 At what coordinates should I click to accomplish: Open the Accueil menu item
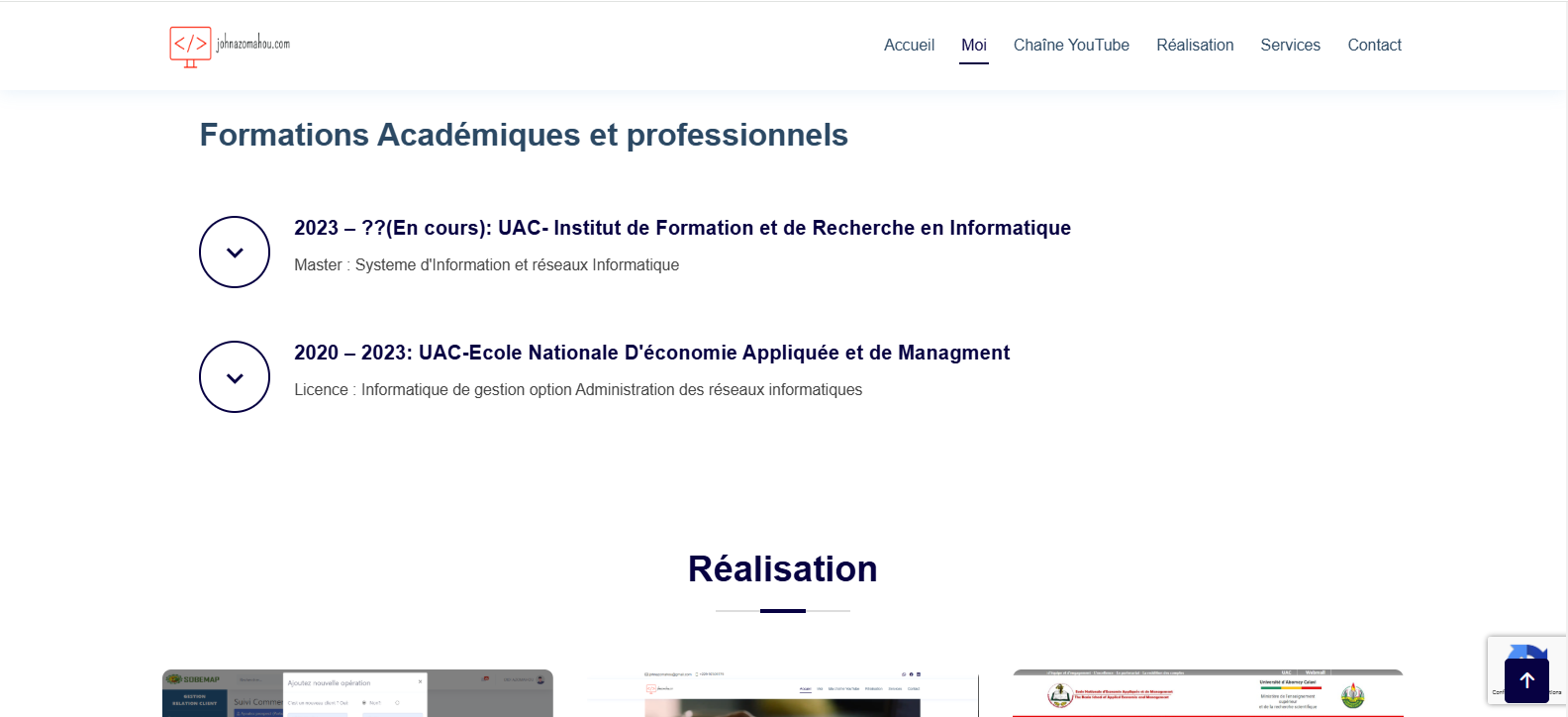909,46
